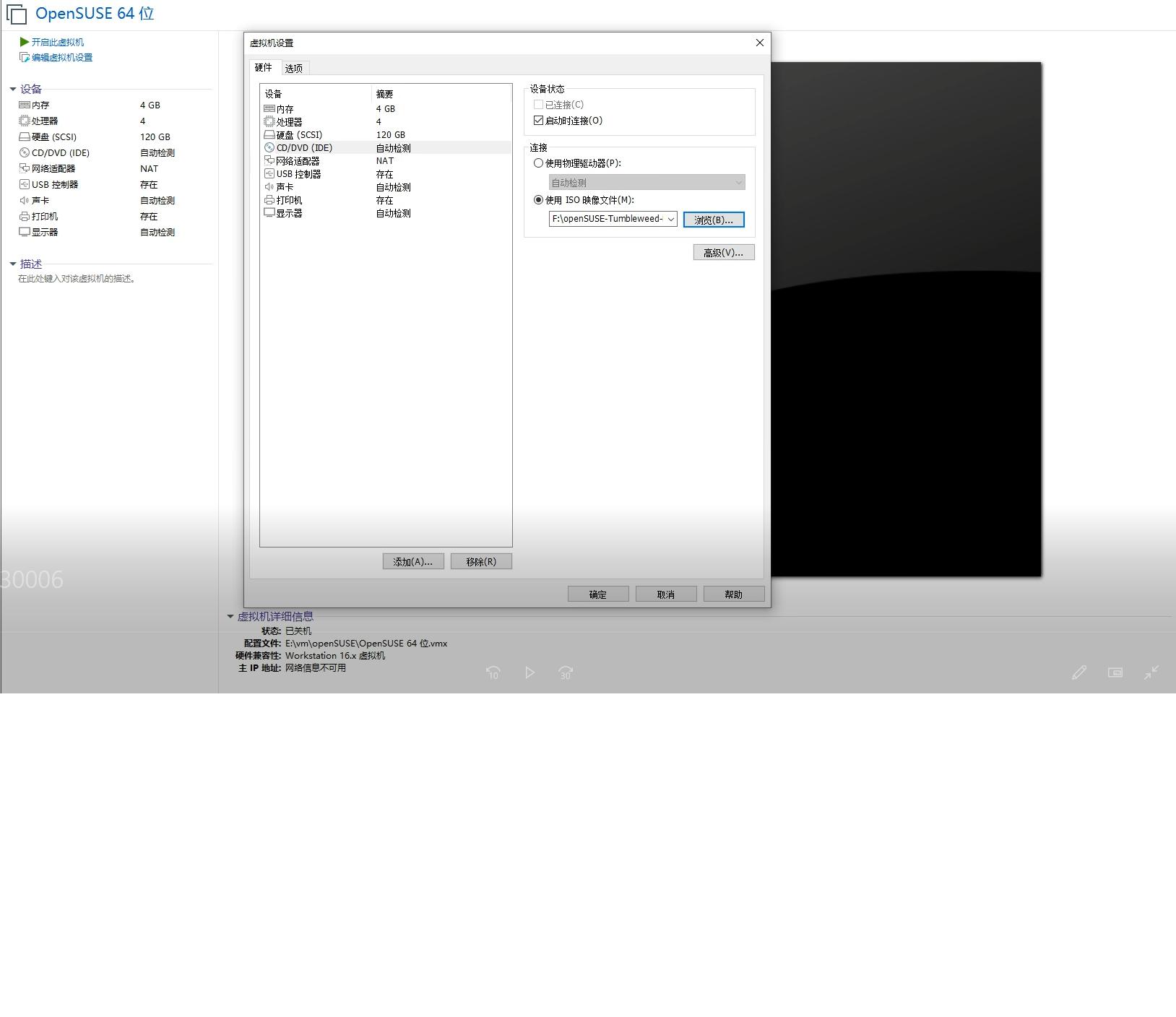The image size is (1176, 1017).
Task: Click the USB controller icon in dialog list
Action: click(x=269, y=173)
